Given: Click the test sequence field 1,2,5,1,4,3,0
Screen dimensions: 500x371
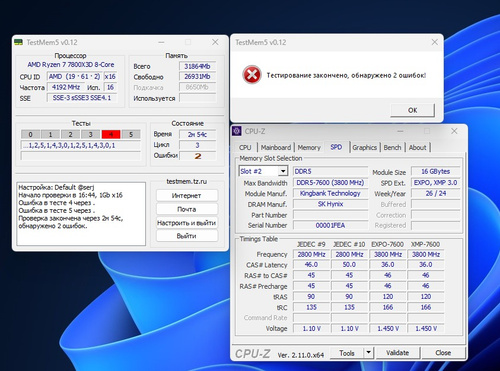Looking at the screenshot, I should tap(80, 145).
